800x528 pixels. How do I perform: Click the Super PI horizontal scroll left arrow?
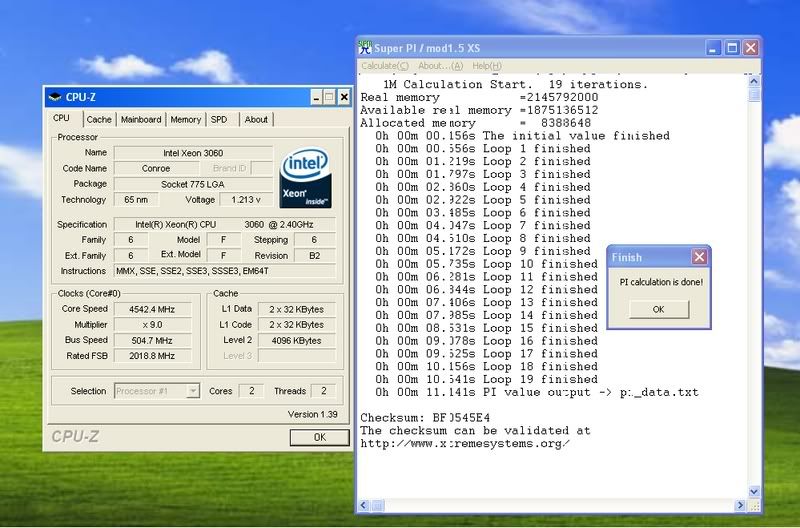364,505
